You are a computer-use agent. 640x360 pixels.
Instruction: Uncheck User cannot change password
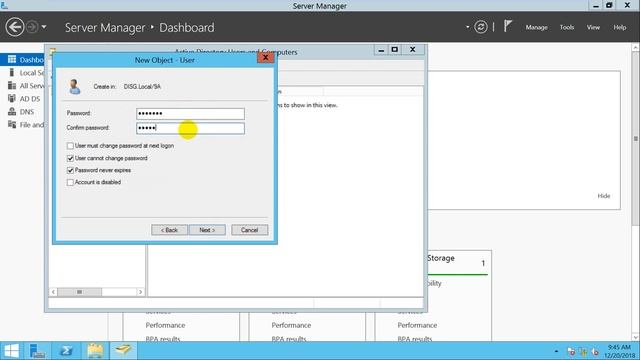[x=70, y=158]
